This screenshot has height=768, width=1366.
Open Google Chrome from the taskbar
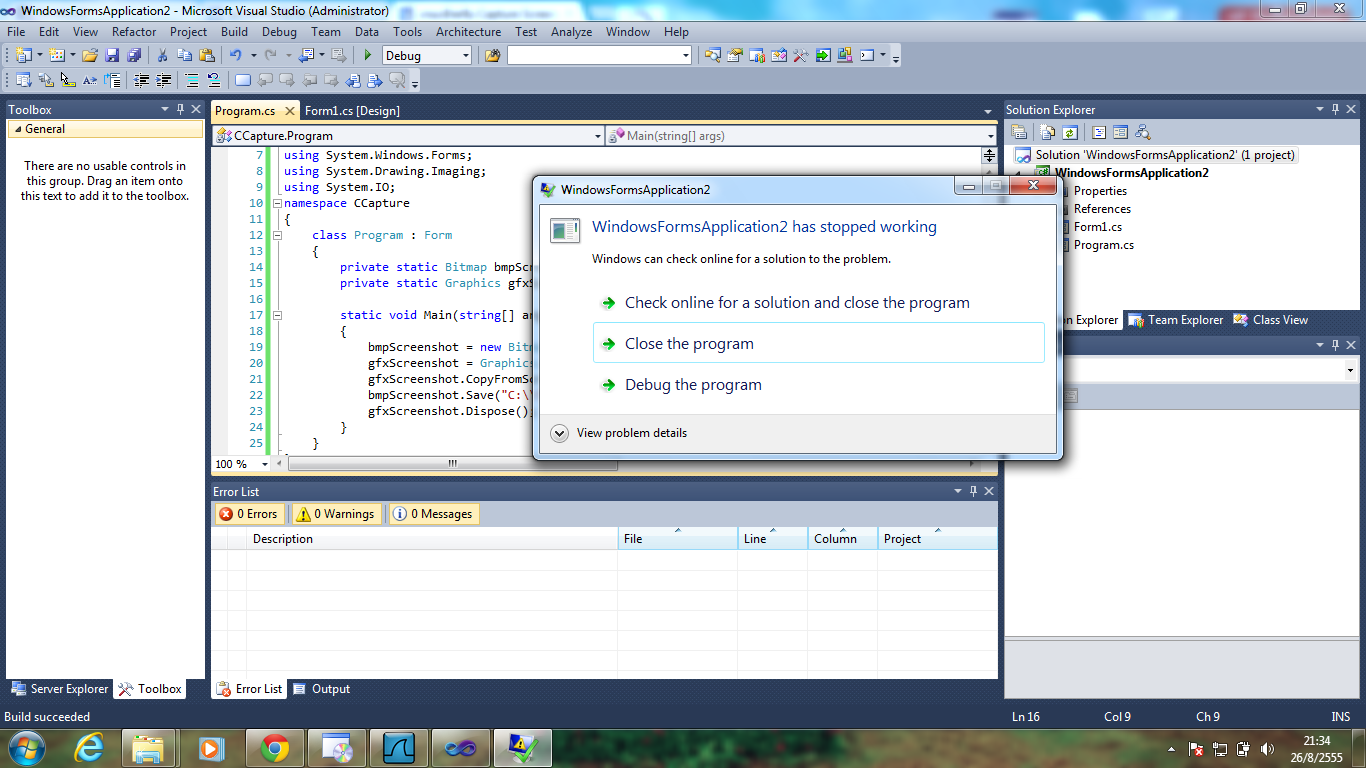(275, 747)
